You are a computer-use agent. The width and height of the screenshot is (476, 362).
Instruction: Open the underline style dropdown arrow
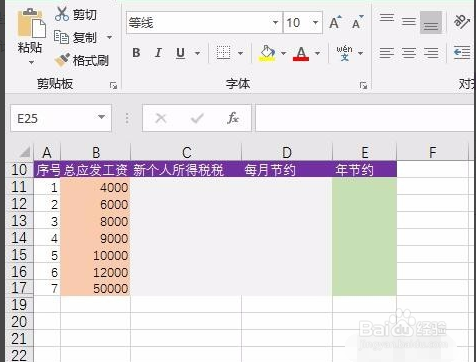coord(197,53)
